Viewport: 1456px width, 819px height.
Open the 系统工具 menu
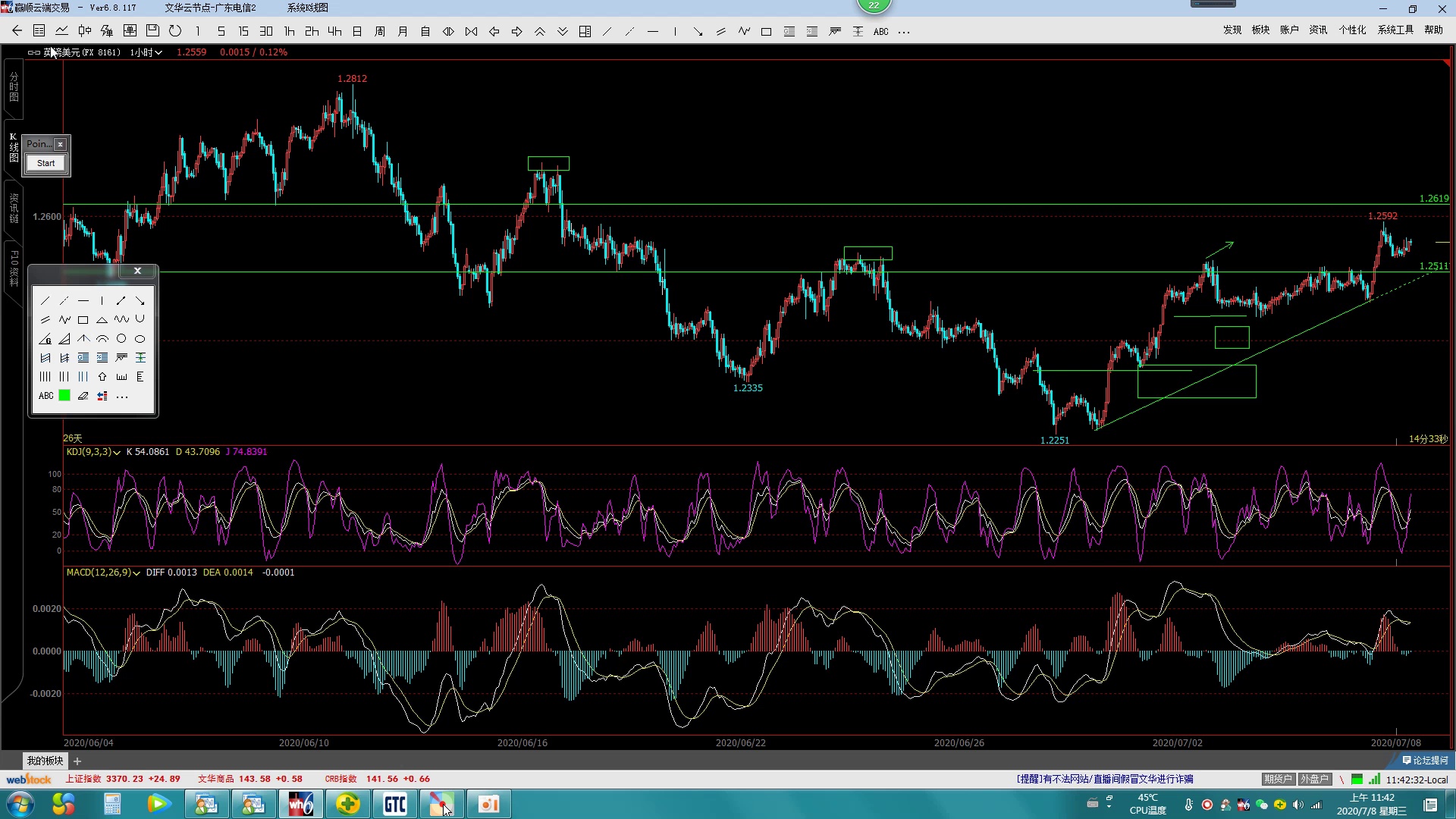tap(1395, 30)
